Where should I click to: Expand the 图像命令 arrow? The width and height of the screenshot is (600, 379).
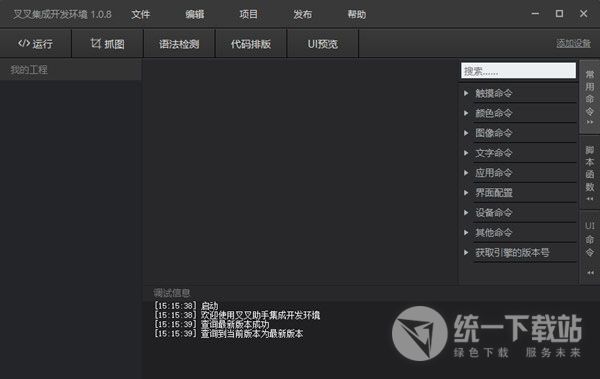[x=466, y=133]
